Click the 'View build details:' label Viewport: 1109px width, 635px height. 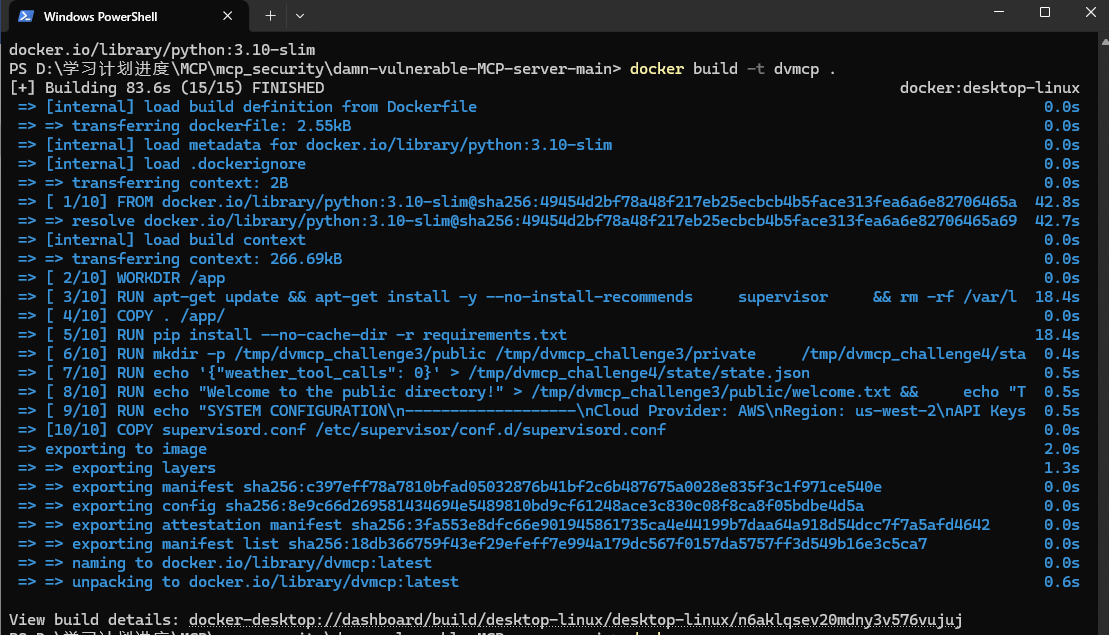(x=94, y=620)
